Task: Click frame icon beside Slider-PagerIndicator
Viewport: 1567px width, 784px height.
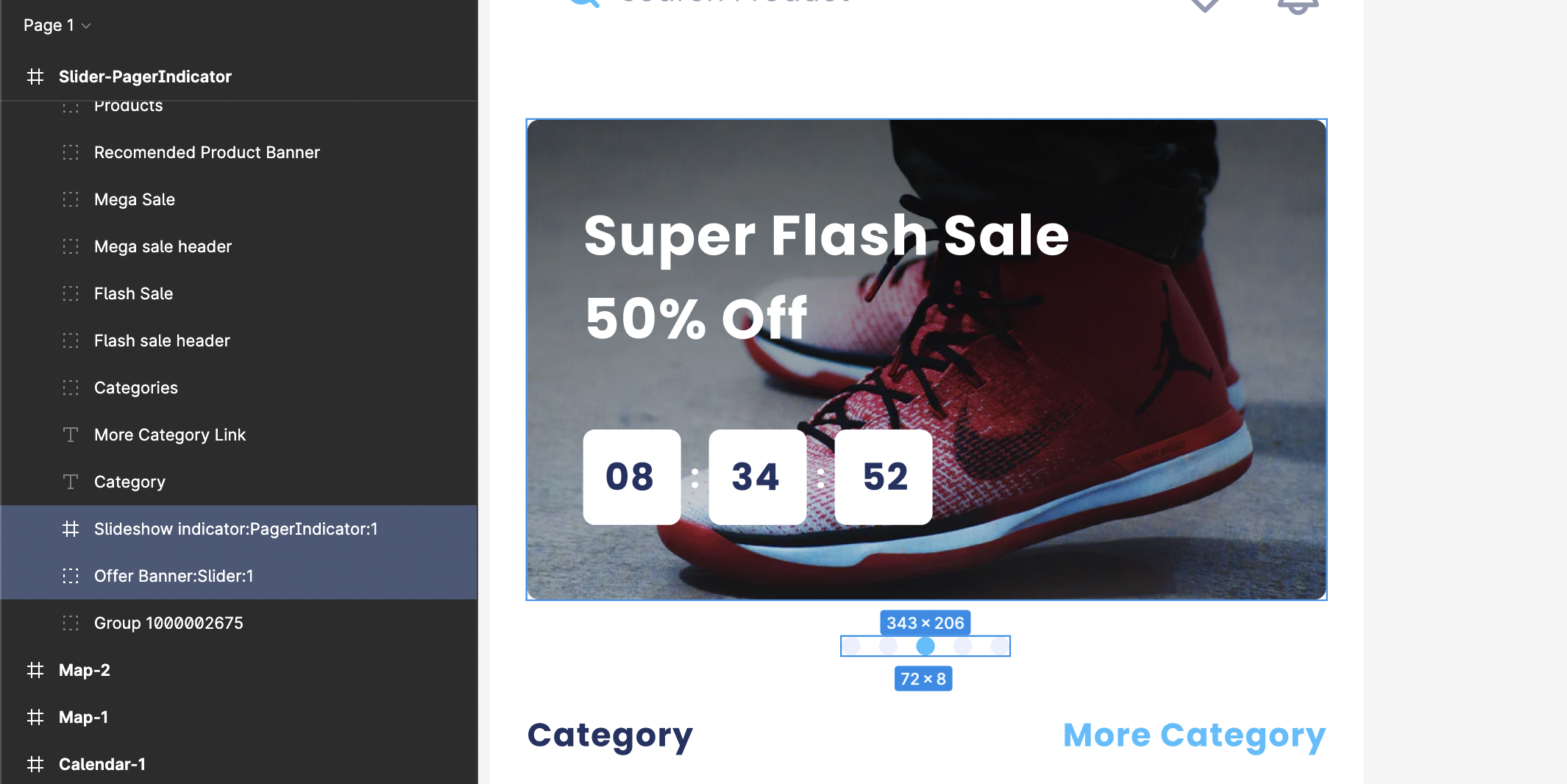Action: [x=35, y=76]
